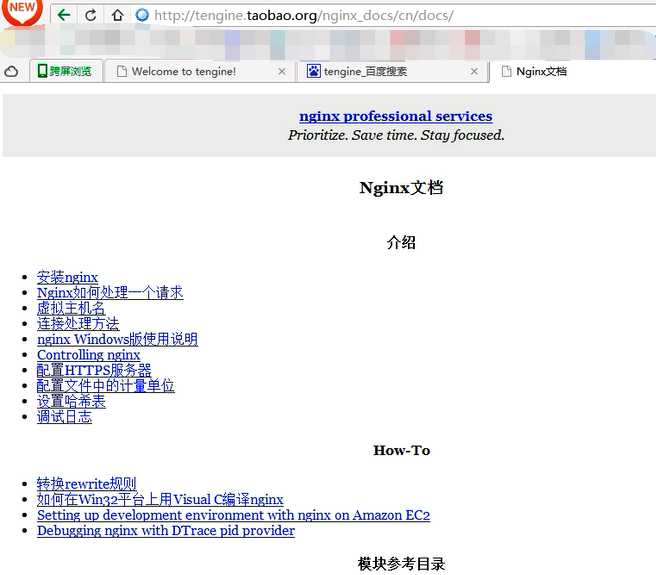Screen dimensions: 656x575
Task: Open 连接处理方法 link
Action: coord(78,323)
